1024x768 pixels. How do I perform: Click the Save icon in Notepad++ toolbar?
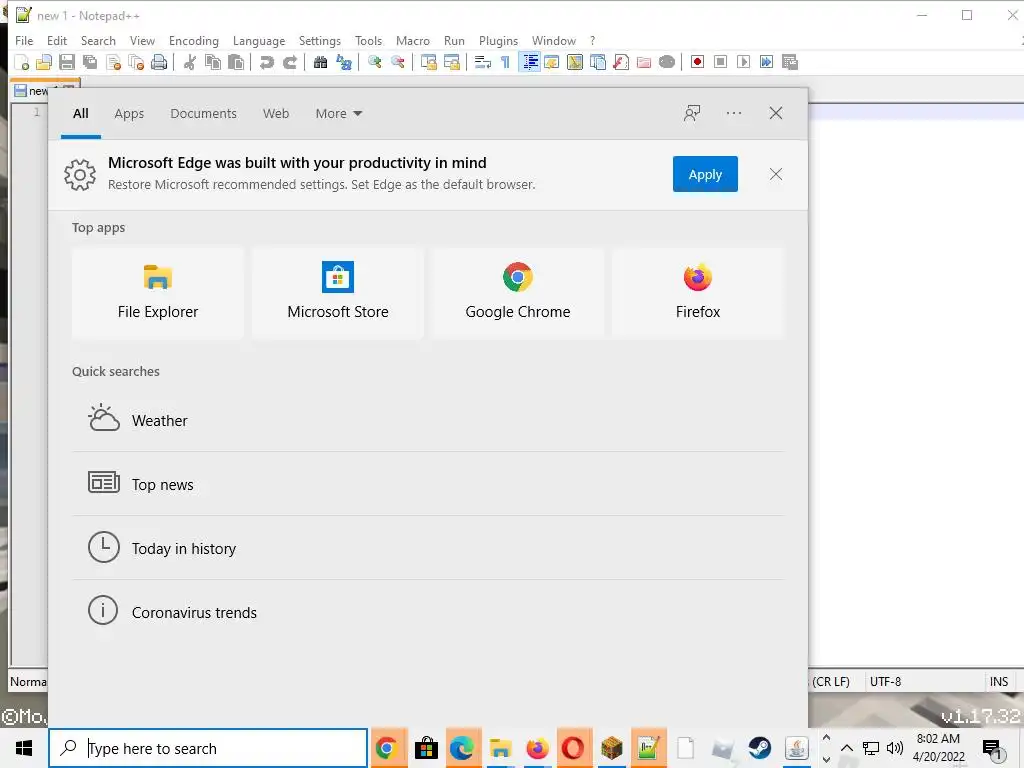coord(67,62)
